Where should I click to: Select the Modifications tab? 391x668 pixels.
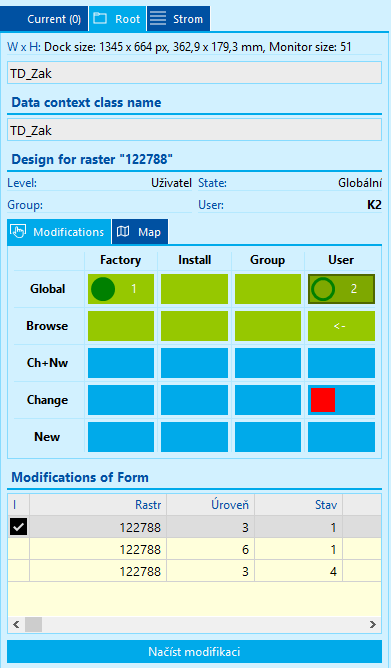click(x=59, y=232)
